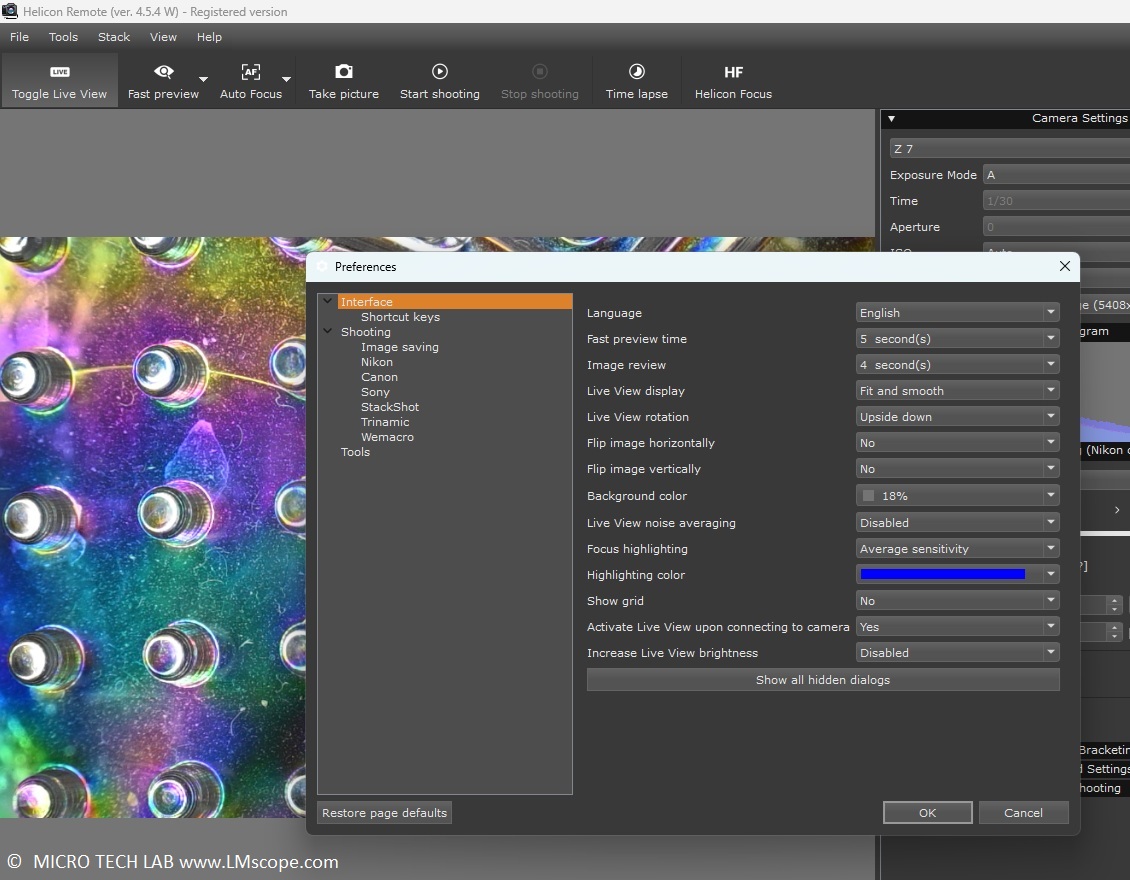This screenshot has width=1130, height=880.
Task: Open the Fast preview dropdown arrow
Action: point(204,80)
